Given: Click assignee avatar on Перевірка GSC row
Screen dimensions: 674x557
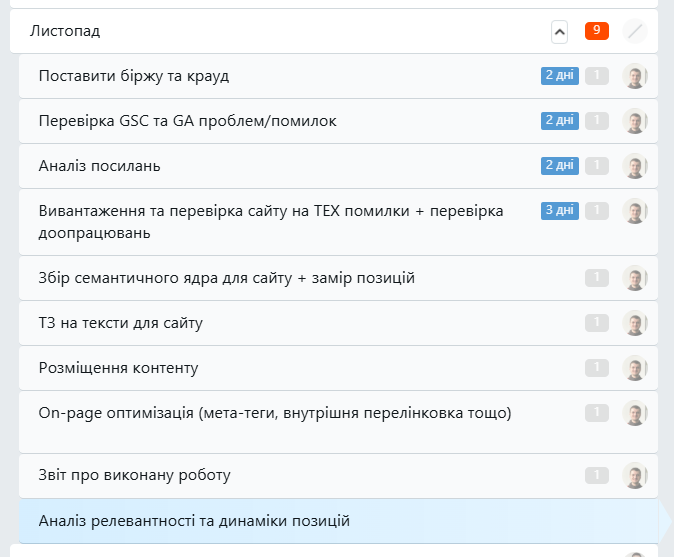Looking at the screenshot, I should coord(634,121).
